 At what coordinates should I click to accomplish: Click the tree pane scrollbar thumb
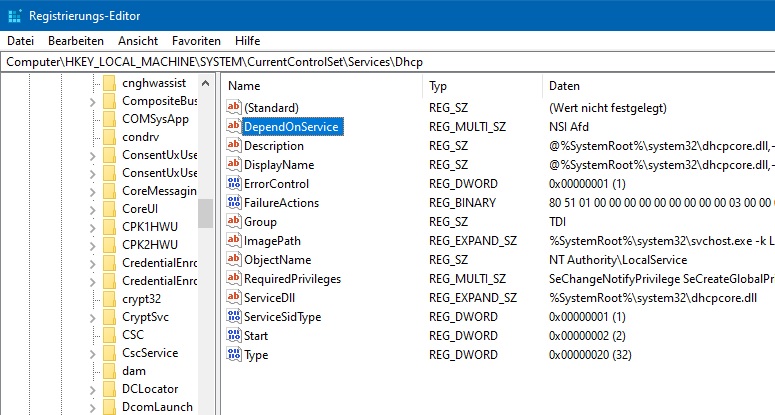click(206, 213)
